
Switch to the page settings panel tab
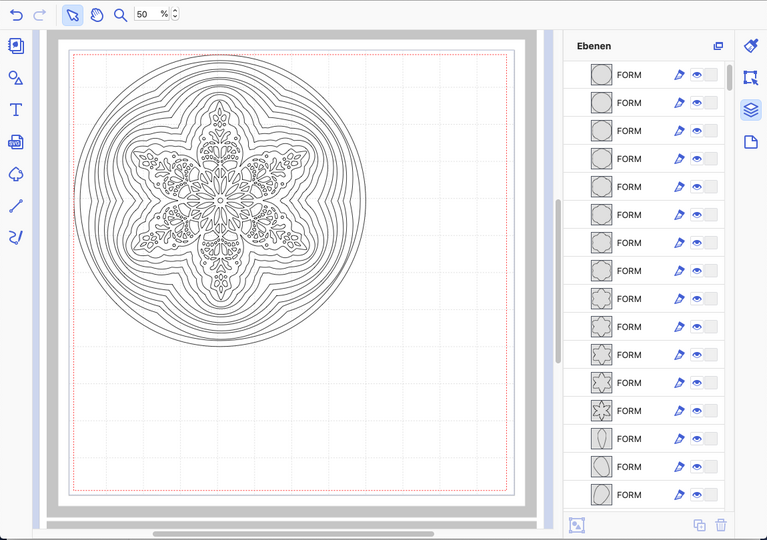click(x=751, y=142)
